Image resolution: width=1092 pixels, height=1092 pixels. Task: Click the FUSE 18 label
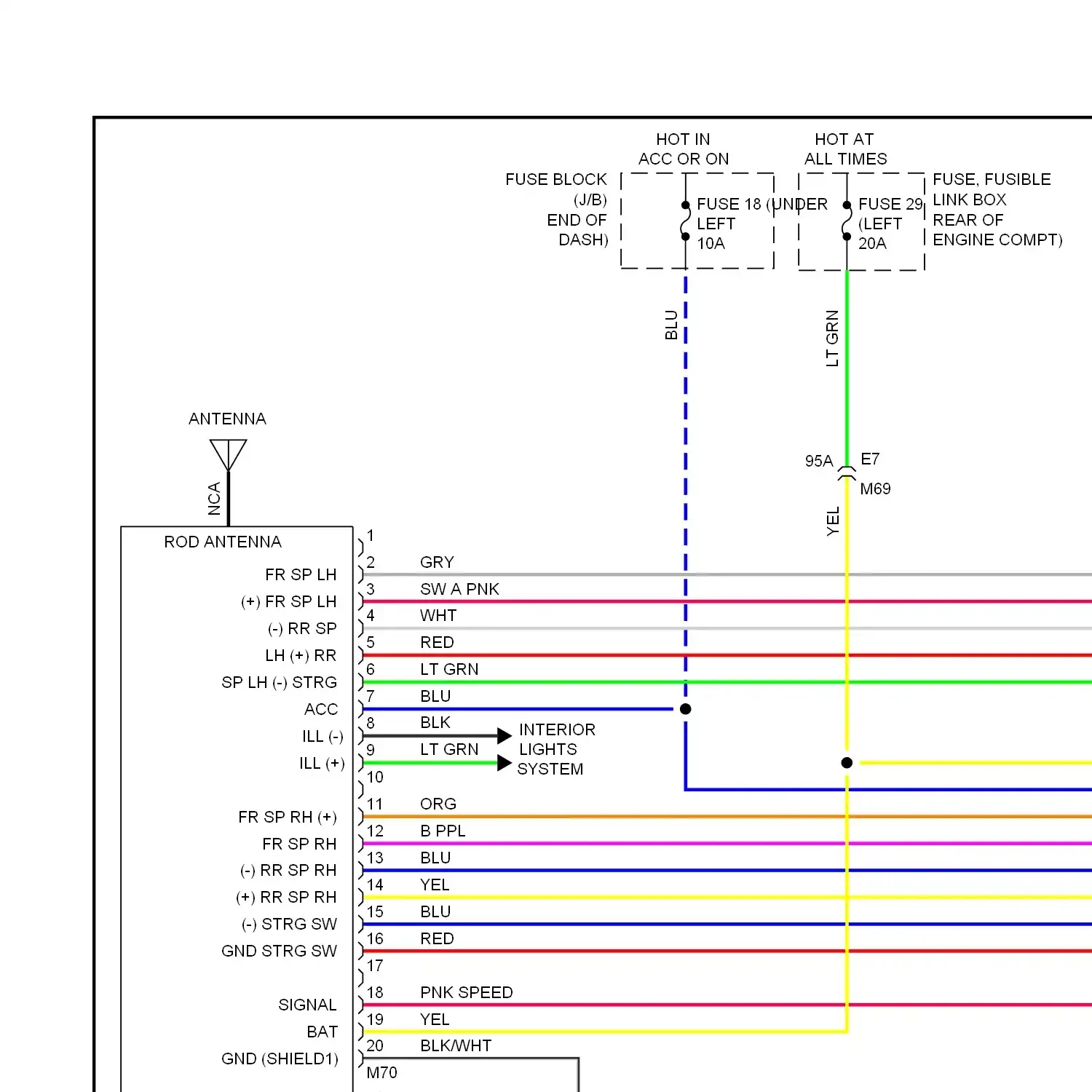pos(729,204)
